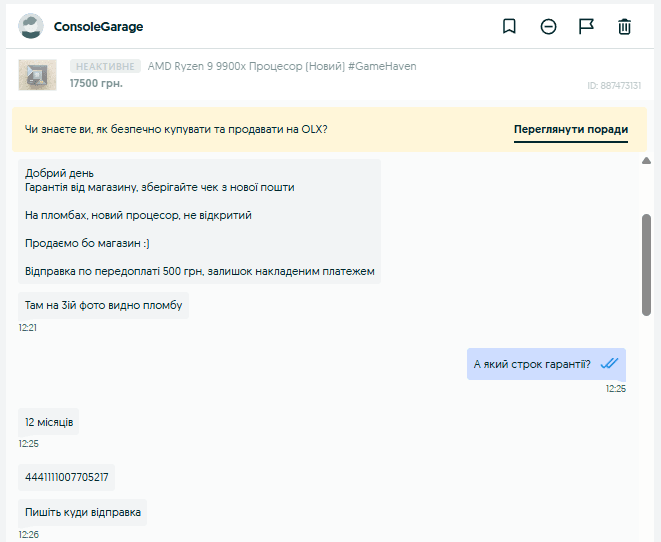Block the user via circle-minus icon

point(548,27)
